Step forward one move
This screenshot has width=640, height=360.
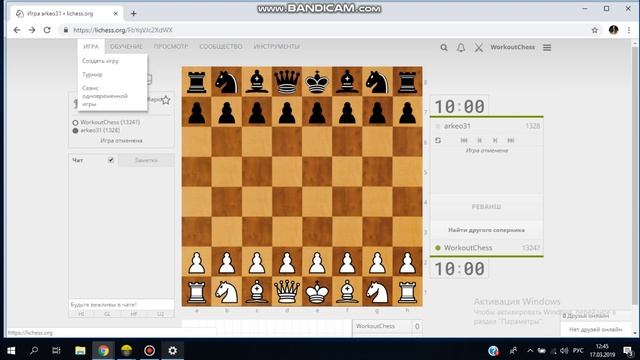[x=495, y=140]
